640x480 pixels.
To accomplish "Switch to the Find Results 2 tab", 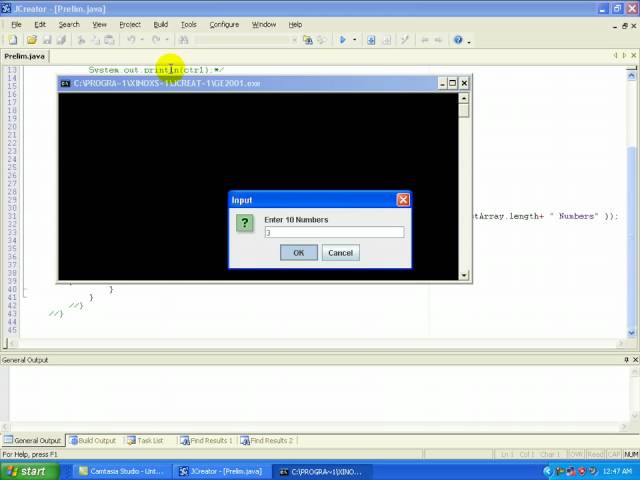I will pos(267,440).
